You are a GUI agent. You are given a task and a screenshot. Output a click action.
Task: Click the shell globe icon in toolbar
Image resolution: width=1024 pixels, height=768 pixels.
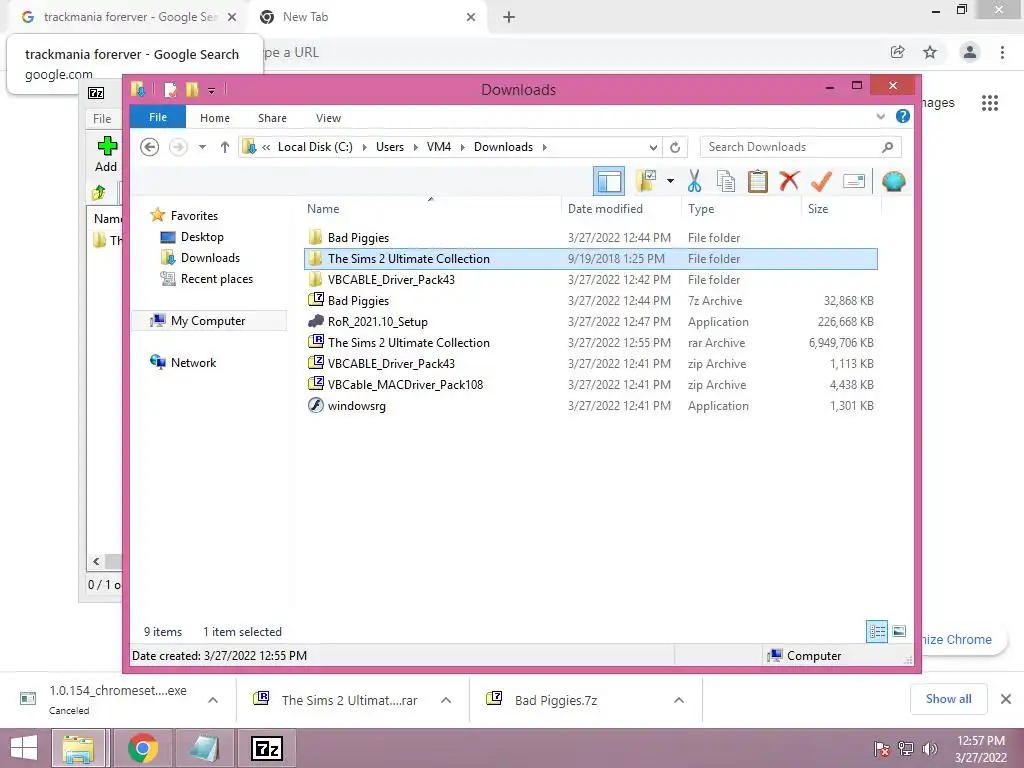[893, 181]
